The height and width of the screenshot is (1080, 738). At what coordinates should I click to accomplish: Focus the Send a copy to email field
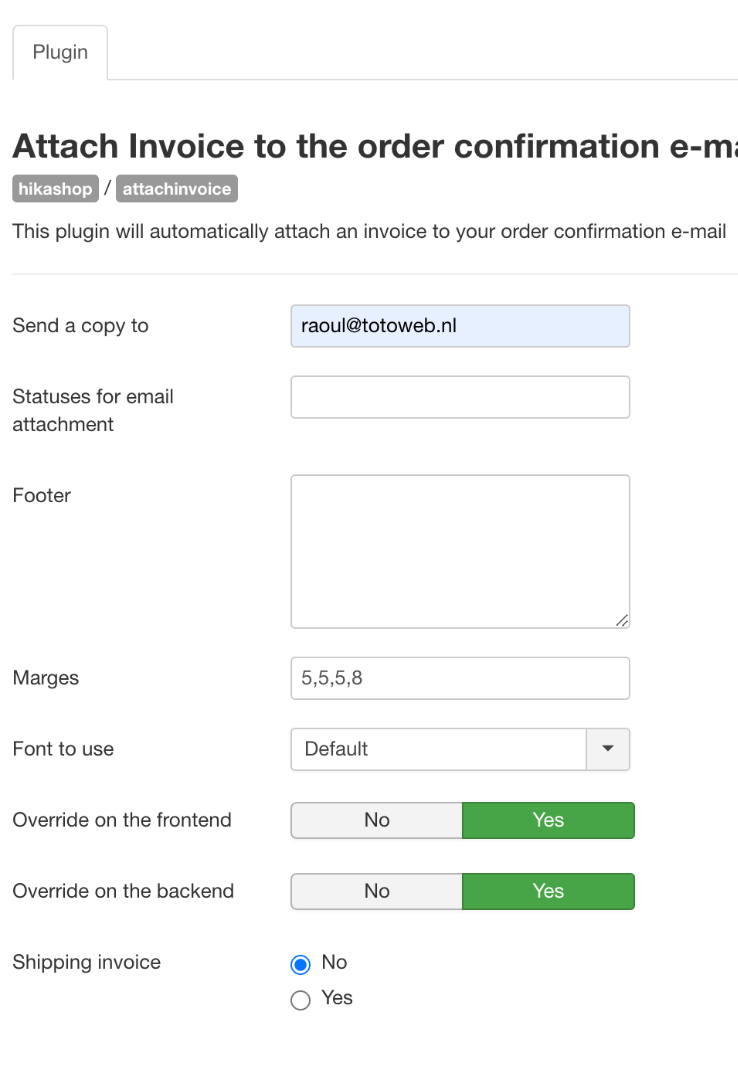460,326
